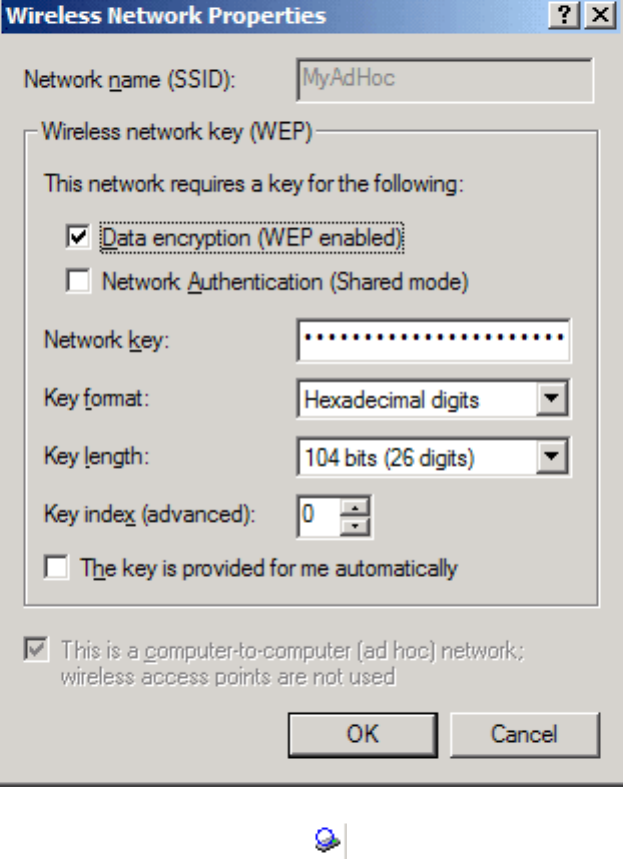This screenshot has width=623, height=859.
Task: Decrease the Key index value
Action: click(356, 524)
